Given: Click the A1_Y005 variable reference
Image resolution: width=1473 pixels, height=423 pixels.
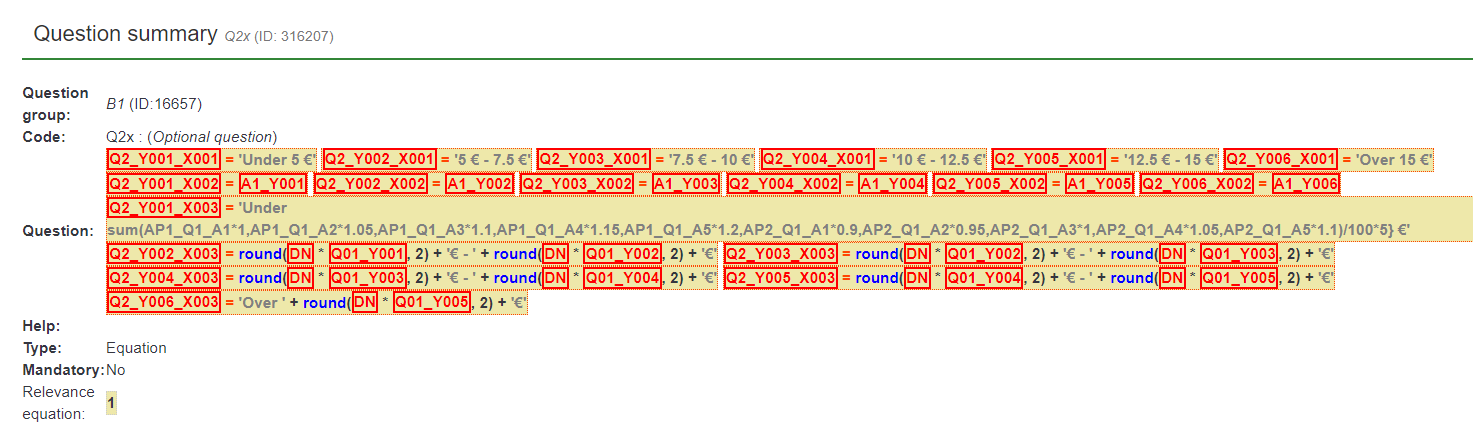Looking at the screenshot, I should click(1099, 184).
